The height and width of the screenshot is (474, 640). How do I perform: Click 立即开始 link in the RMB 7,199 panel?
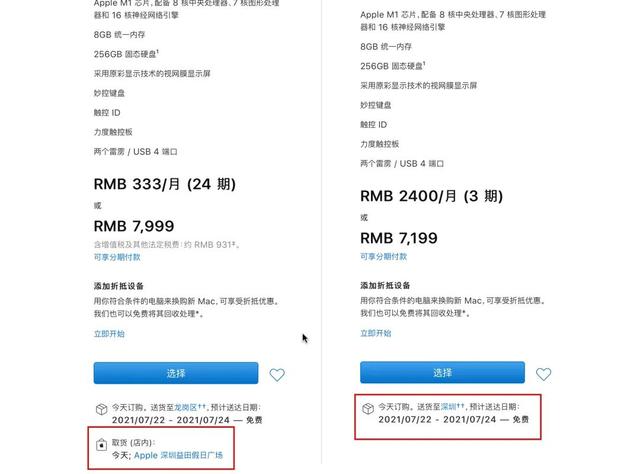(376, 333)
